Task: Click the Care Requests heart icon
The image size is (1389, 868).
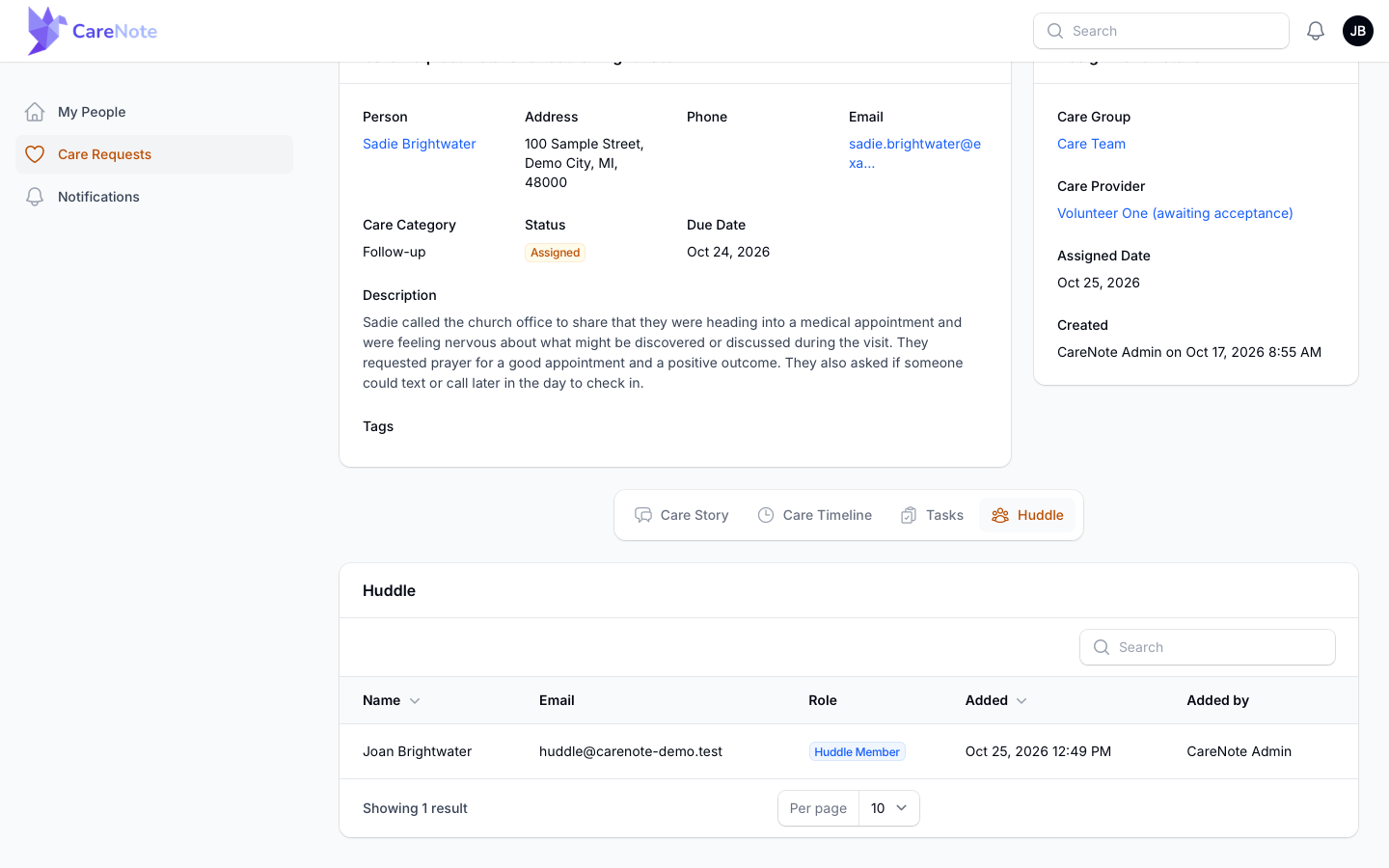Action: click(35, 154)
